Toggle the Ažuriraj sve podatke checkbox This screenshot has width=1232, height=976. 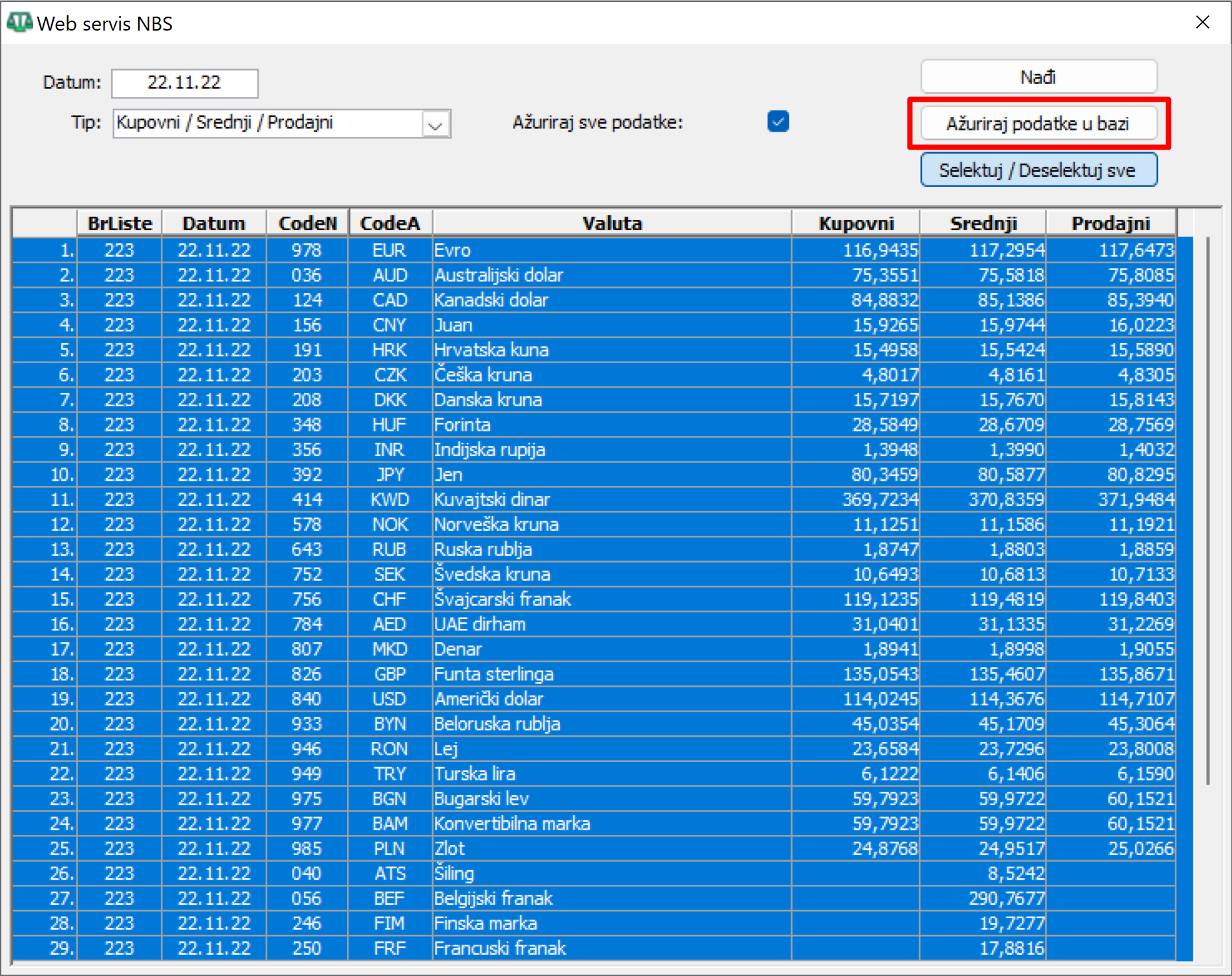point(777,122)
